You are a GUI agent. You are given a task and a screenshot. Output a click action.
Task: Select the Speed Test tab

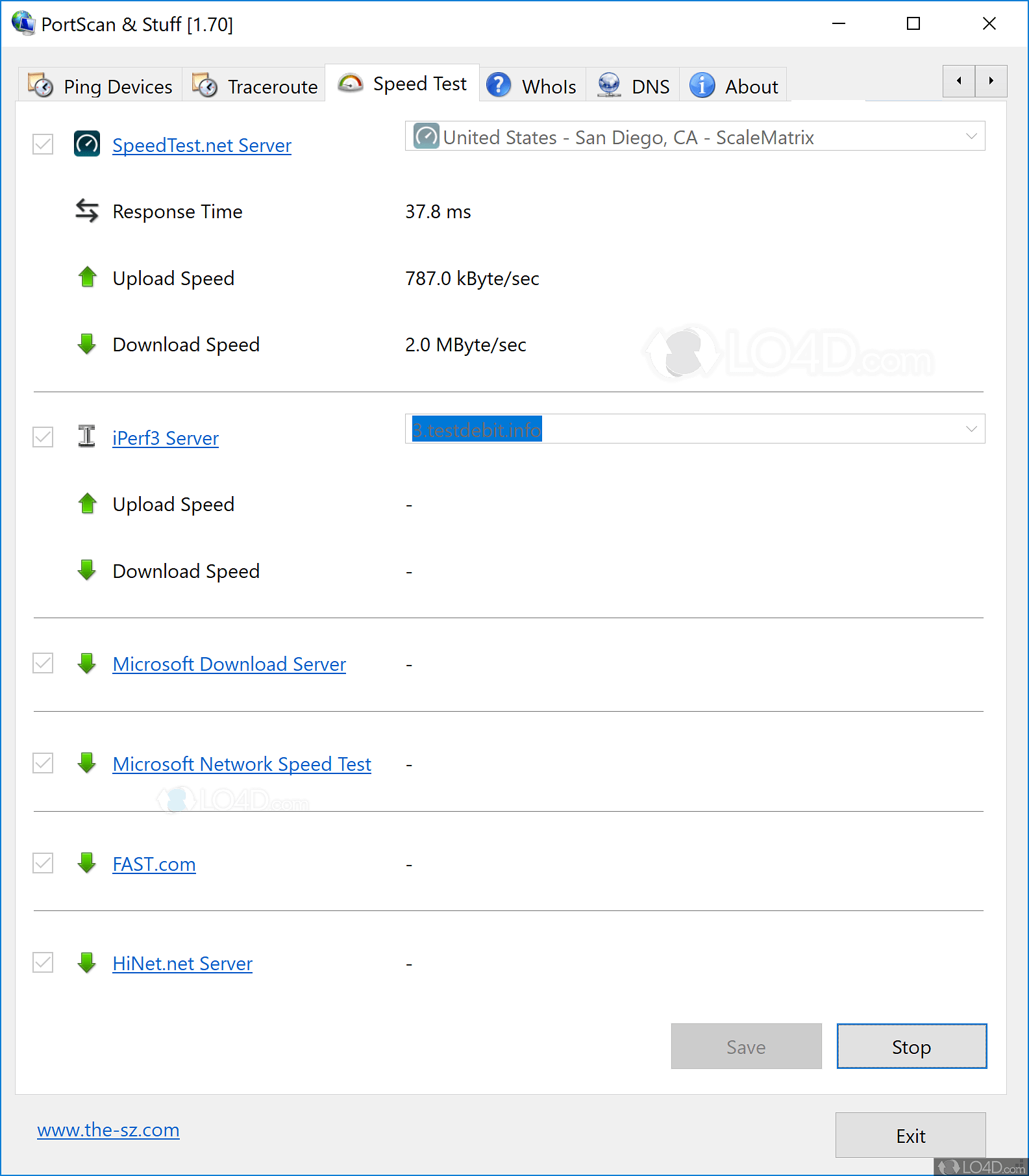tap(403, 83)
